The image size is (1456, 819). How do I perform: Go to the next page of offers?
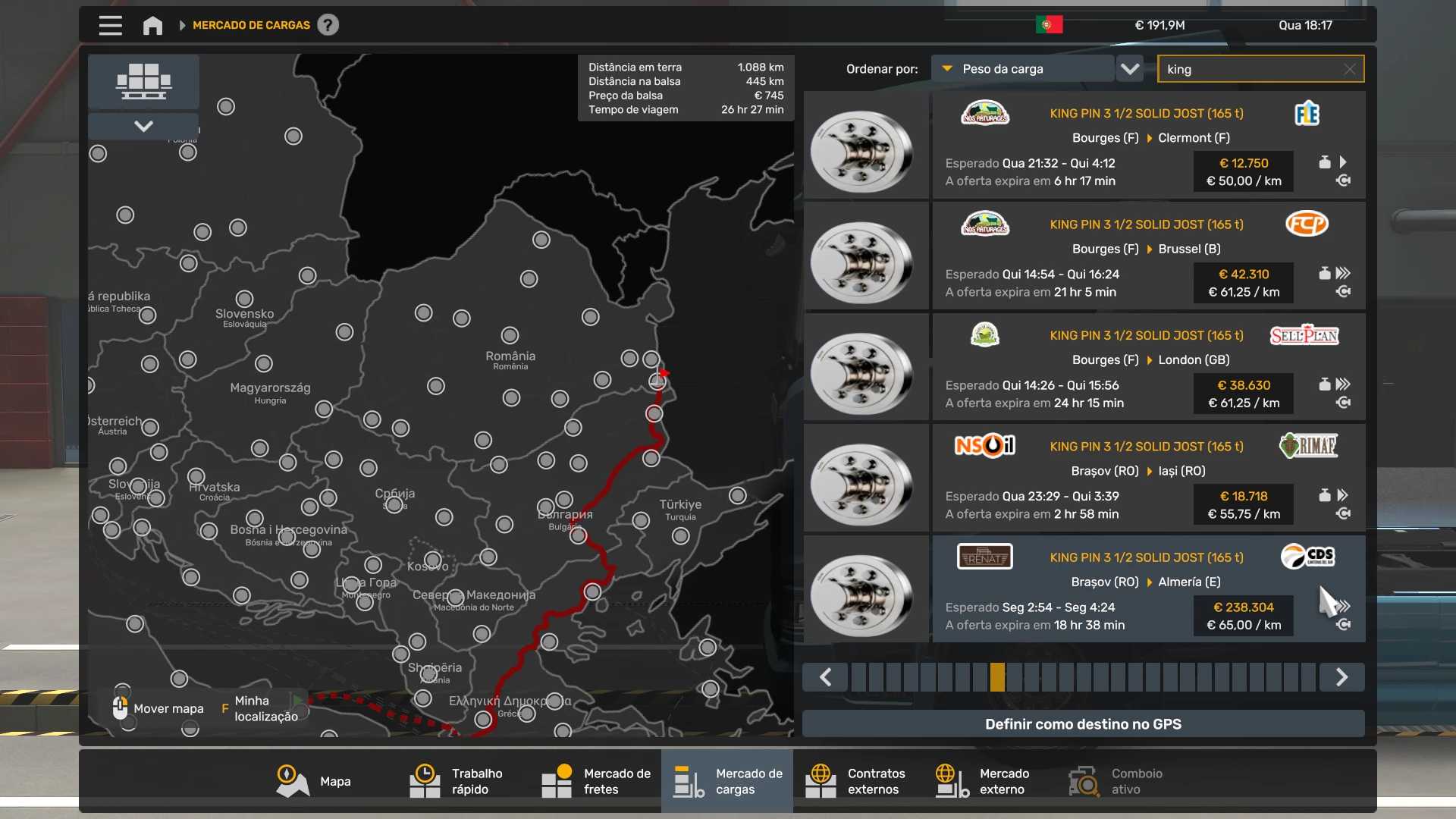tap(1341, 677)
